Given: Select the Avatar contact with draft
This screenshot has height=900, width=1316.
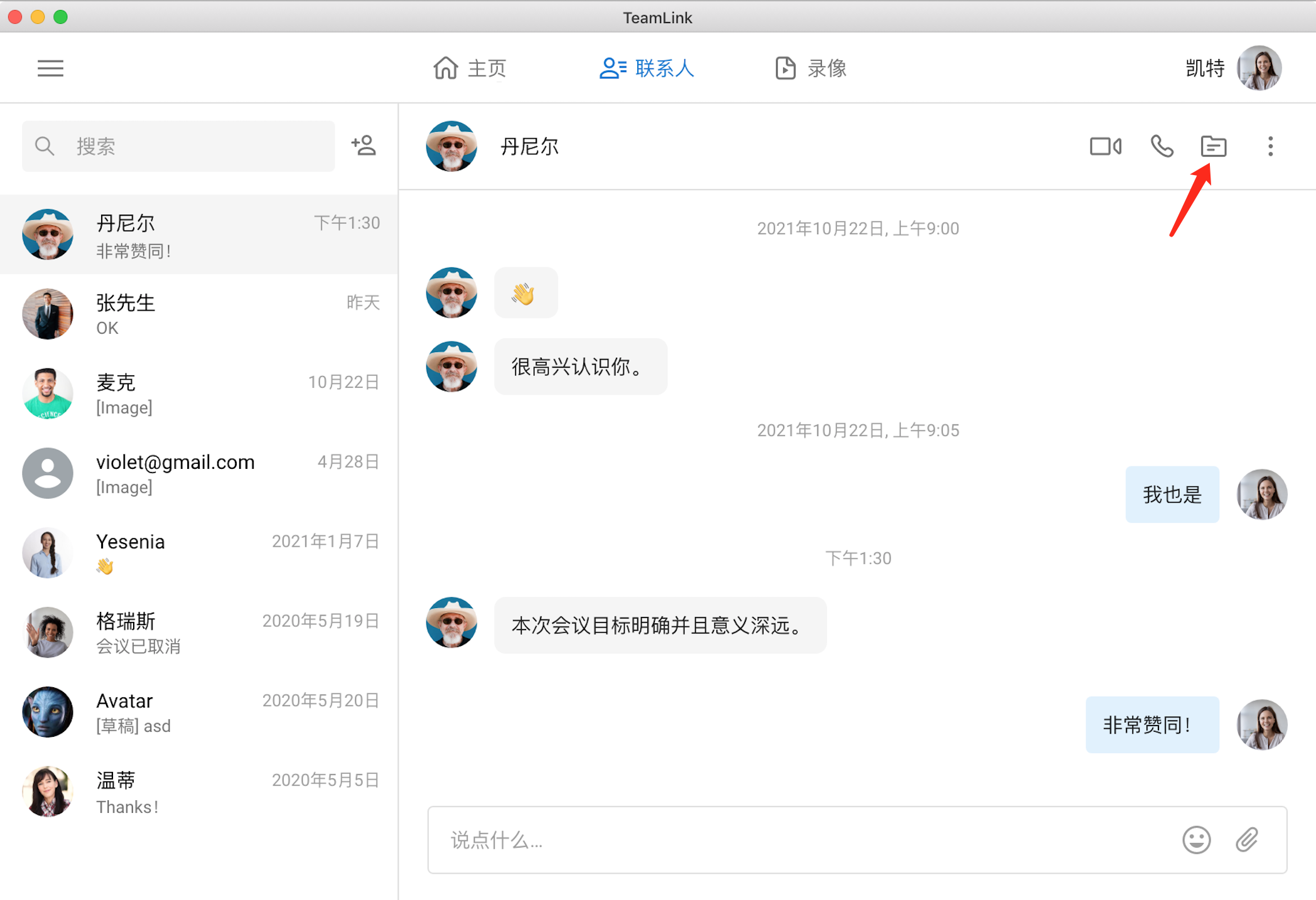Looking at the screenshot, I should point(199,712).
